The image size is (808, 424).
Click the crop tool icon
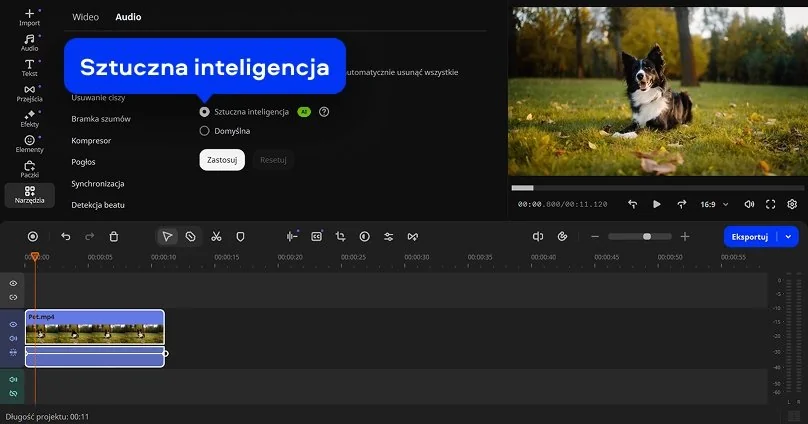[340, 236]
